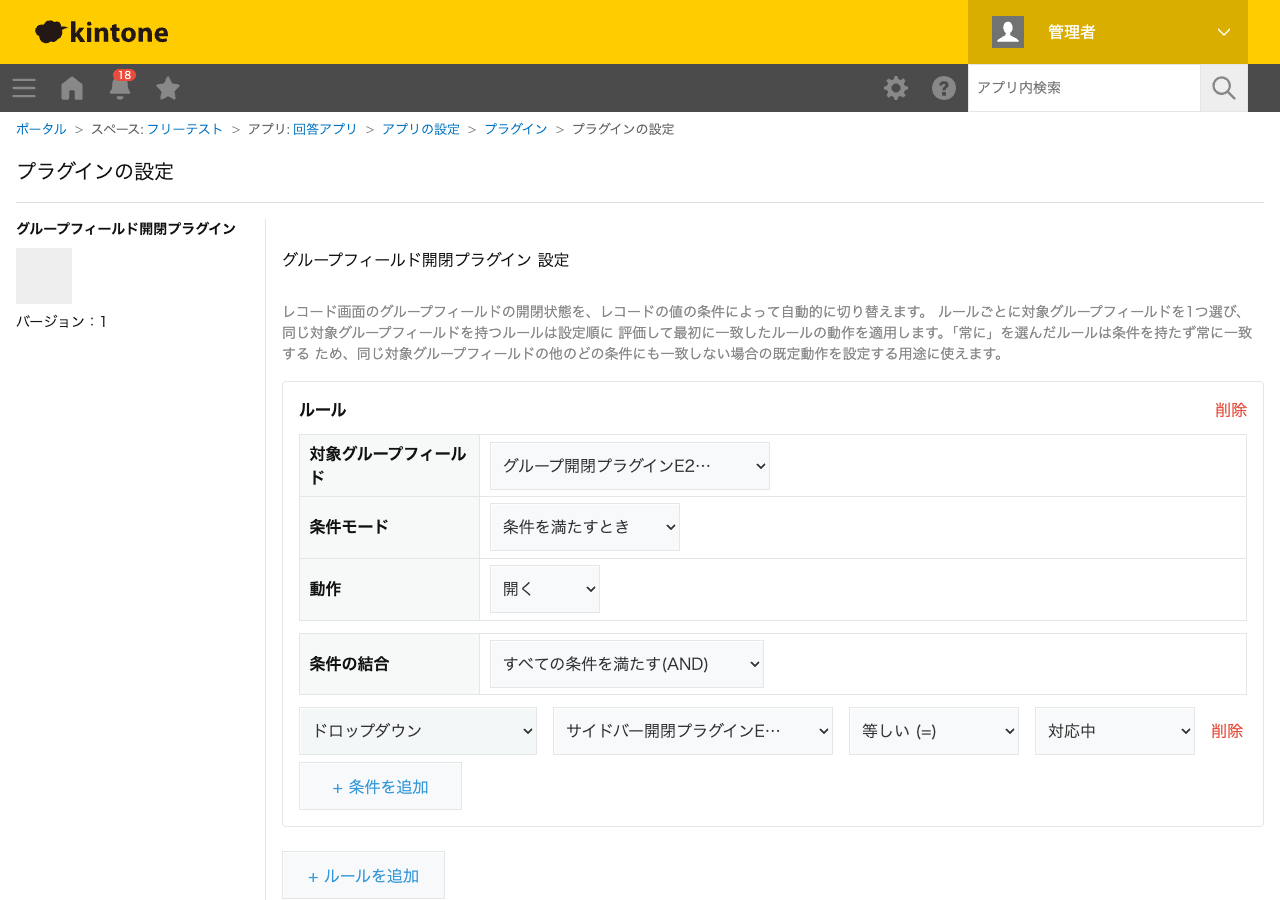This screenshot has height=900, width=1280.
Task: Click + ルールを追加 button
Action: pyautogui.click(x=363, y=875)
